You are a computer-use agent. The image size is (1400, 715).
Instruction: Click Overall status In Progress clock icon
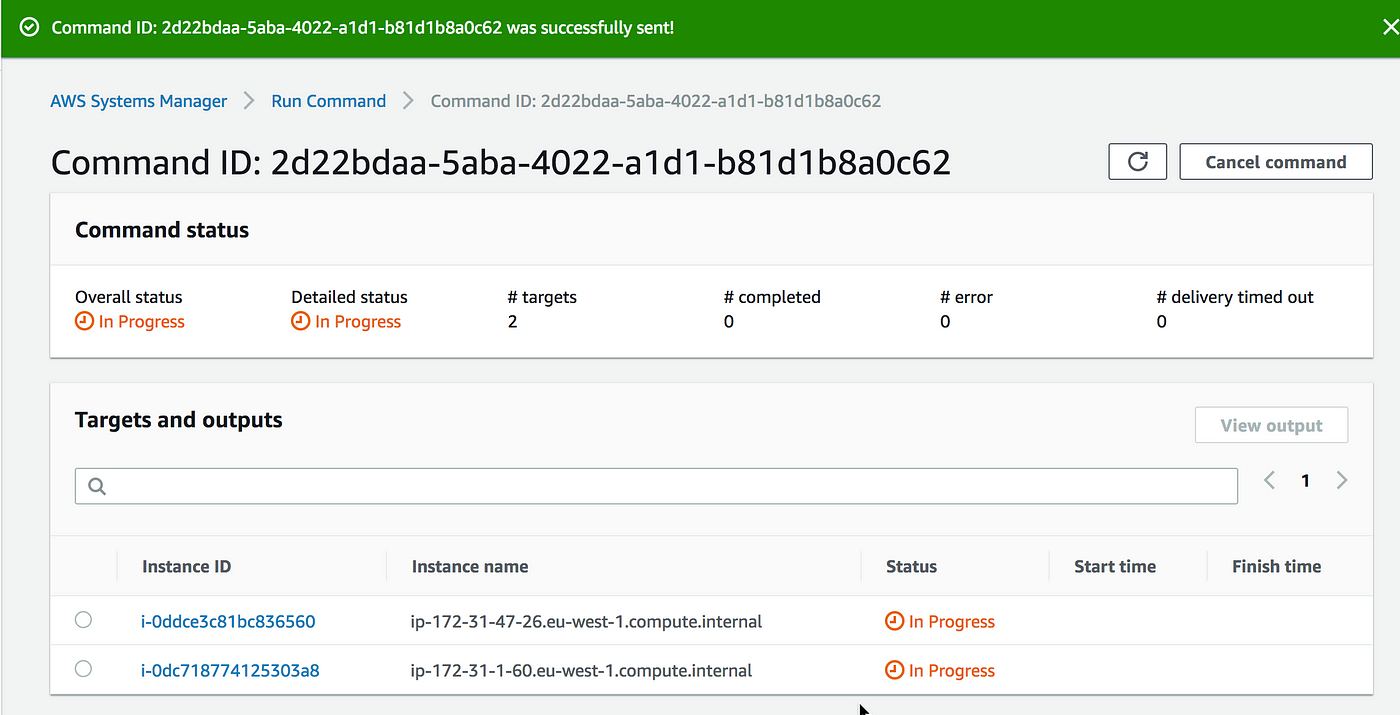(85, 322)
